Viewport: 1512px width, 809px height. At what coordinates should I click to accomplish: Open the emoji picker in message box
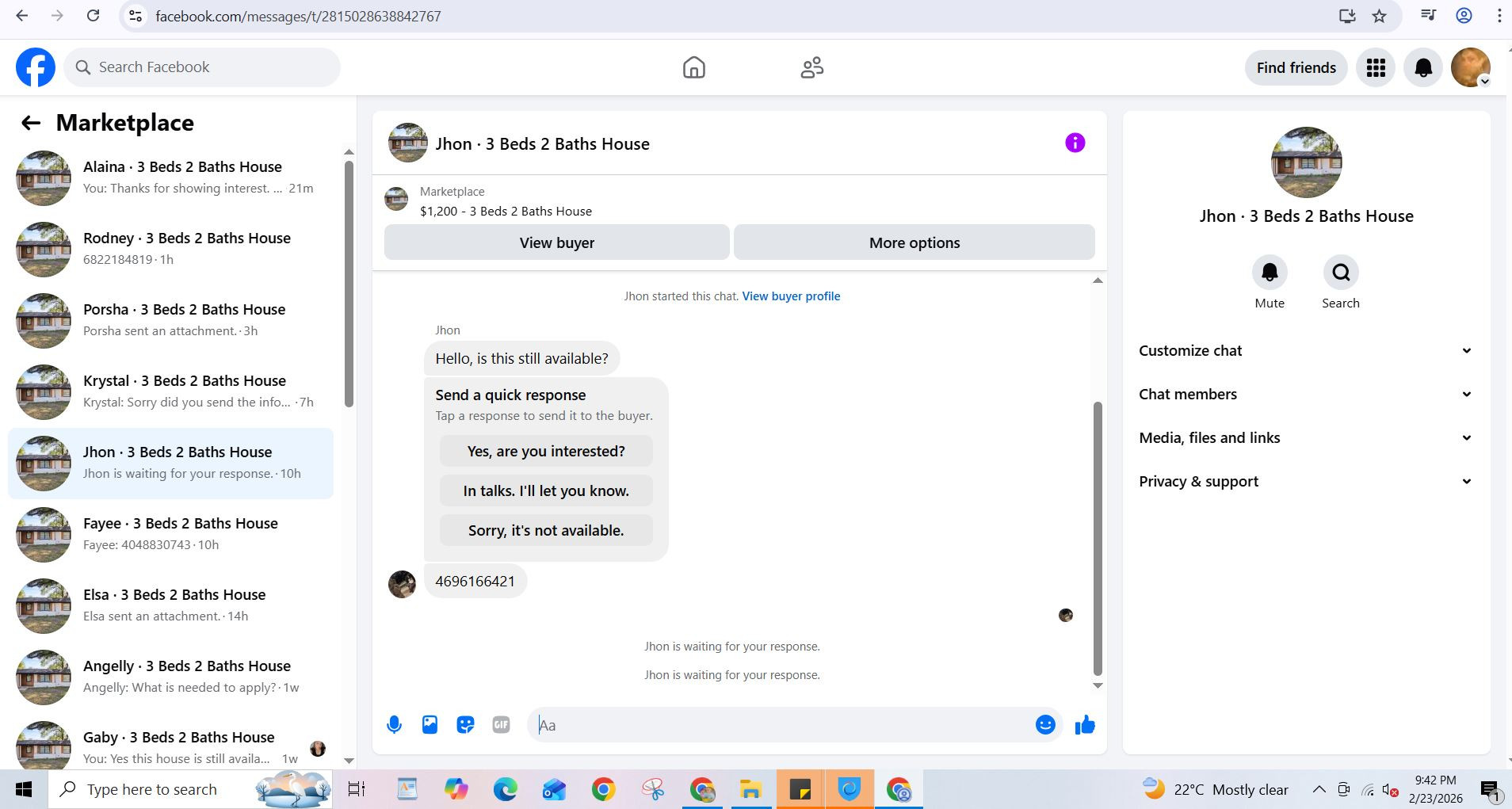1045,724
